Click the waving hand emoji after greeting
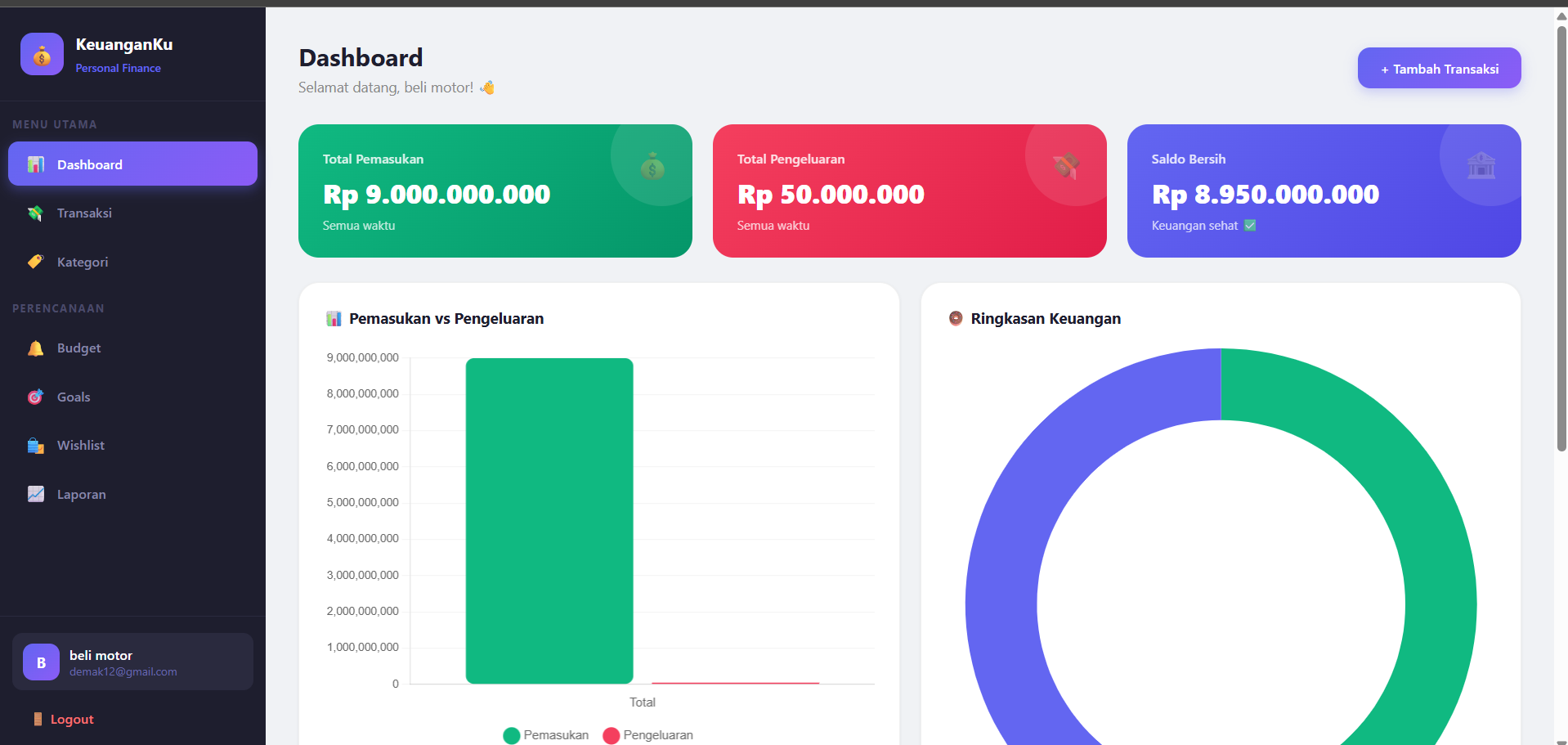The width and height of the screenshot is (1568, 745). click(487, 88)
